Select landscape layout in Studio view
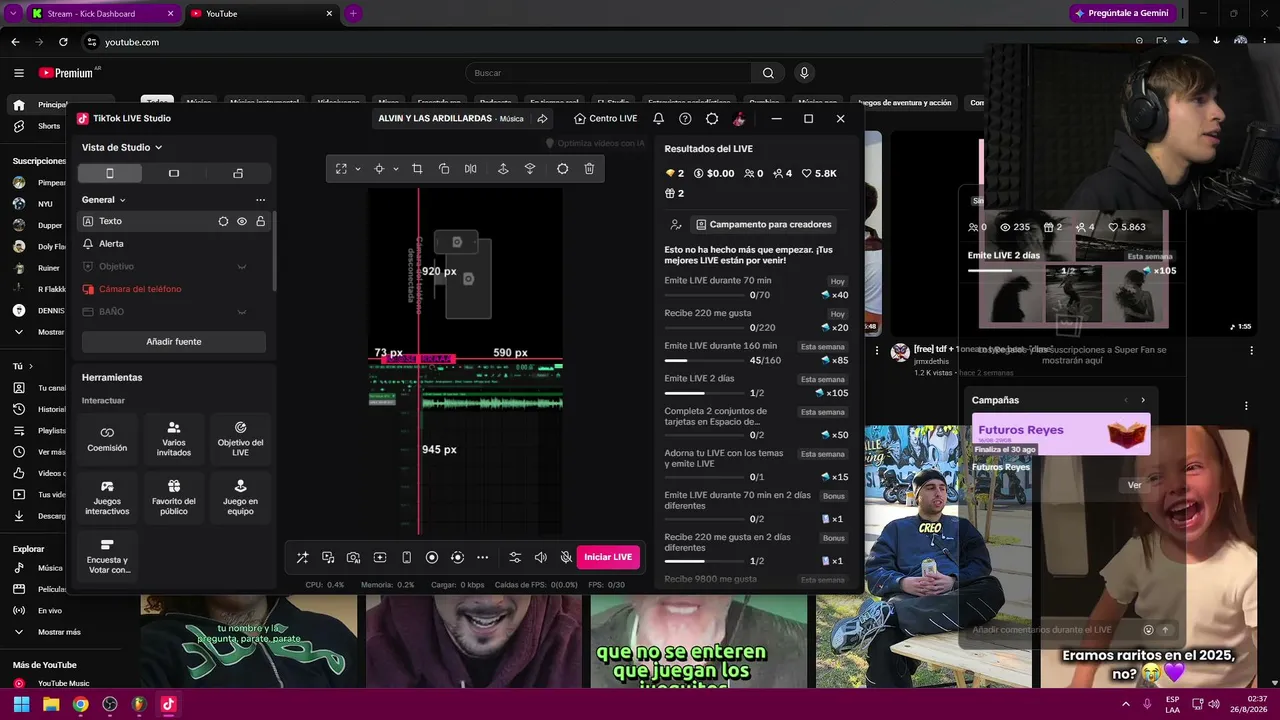 [174, 173]
